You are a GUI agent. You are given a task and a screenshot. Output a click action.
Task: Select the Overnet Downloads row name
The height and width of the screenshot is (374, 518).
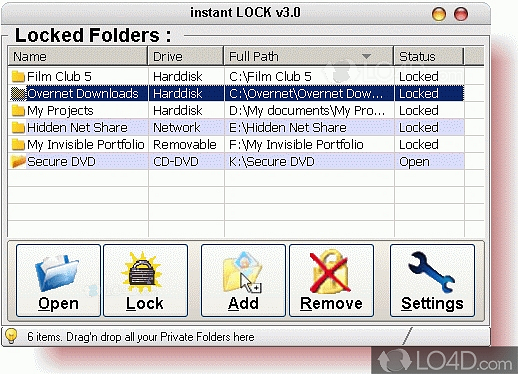(83, 93)
